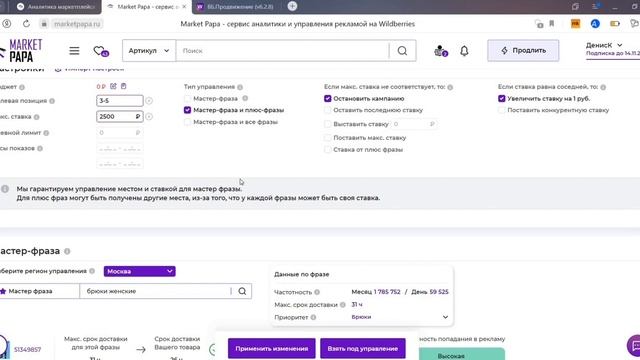
Task: Click the circle icon beside target position field
Action: coord(149,101)
